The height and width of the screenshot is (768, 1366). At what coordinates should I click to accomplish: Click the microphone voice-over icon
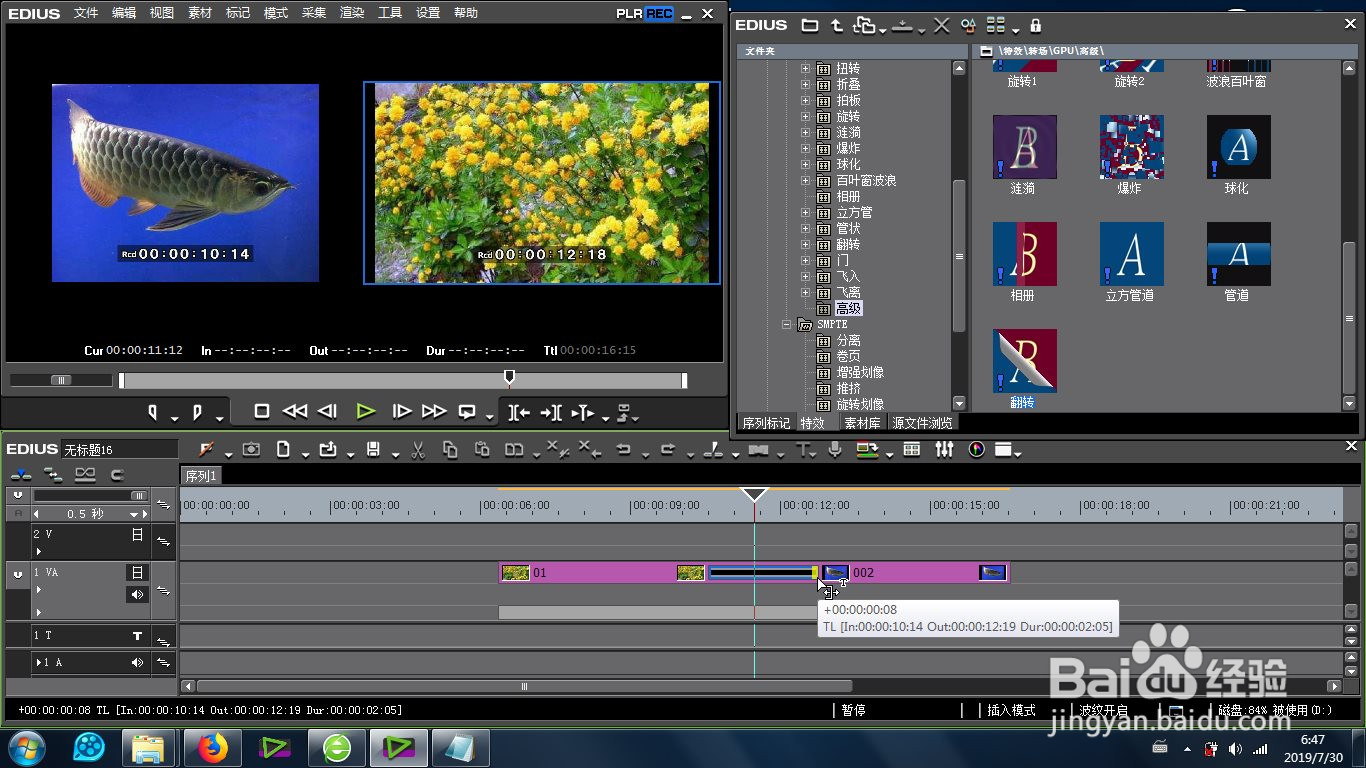835,450
